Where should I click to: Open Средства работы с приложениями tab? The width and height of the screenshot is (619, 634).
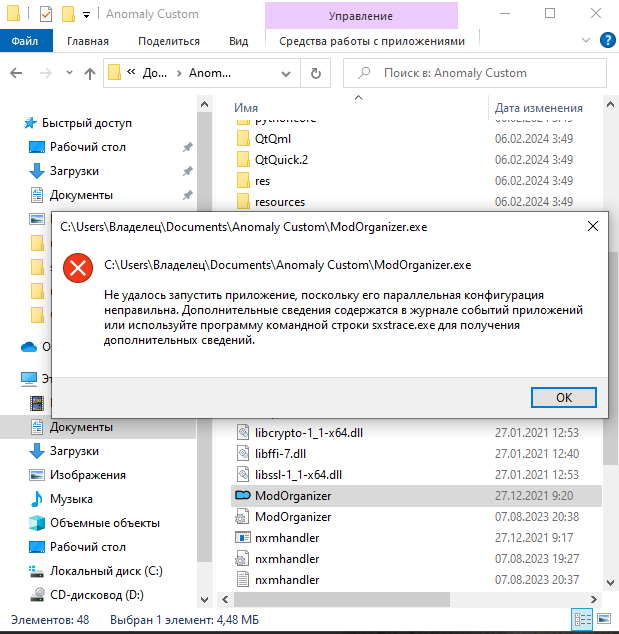(372, 41)
